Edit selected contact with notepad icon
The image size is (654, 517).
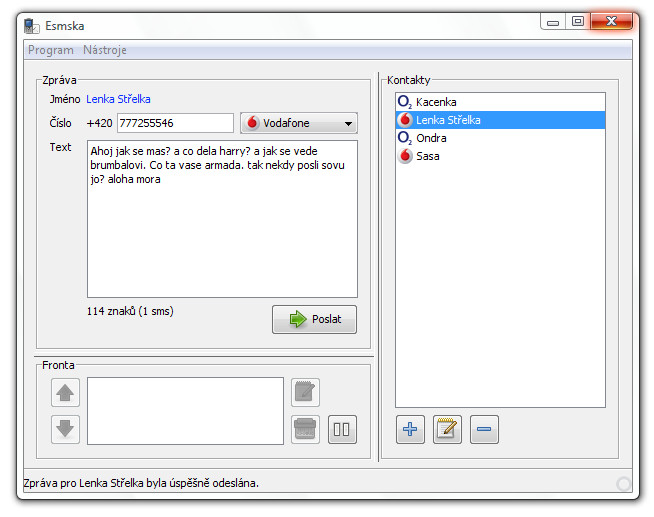[447, 429]
